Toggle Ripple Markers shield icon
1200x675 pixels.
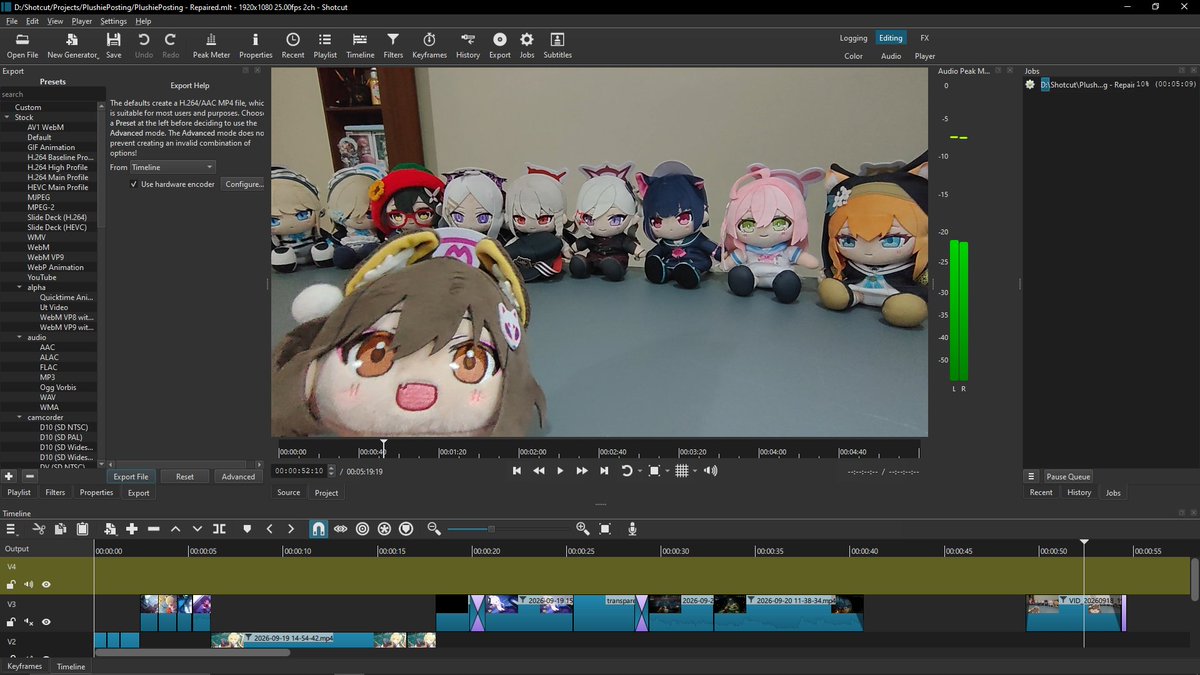[406, 529]
